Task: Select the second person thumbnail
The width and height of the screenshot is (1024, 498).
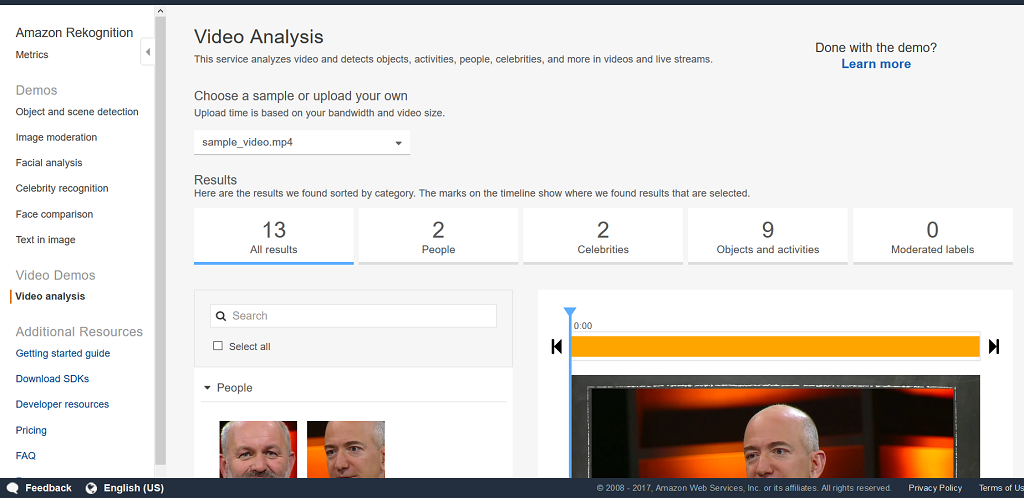Action: tap(345, 449)
